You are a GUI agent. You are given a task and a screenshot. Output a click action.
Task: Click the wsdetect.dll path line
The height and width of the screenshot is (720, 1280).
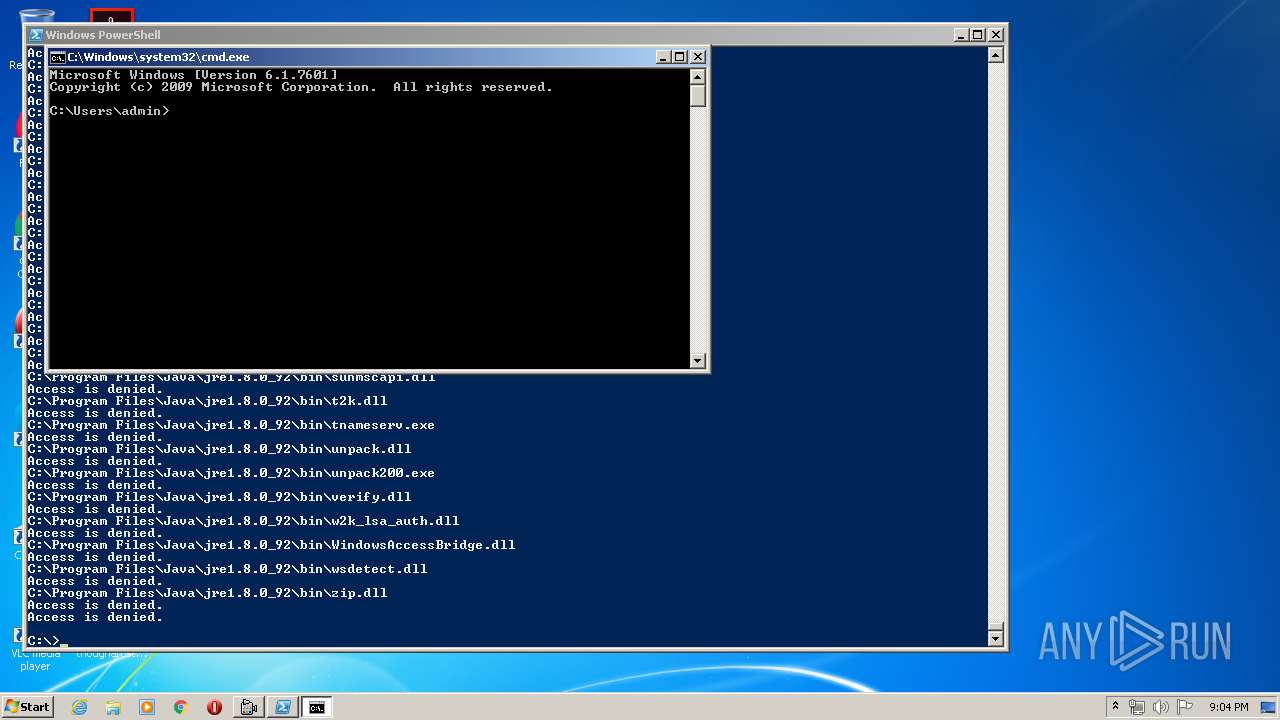point(227,569)
